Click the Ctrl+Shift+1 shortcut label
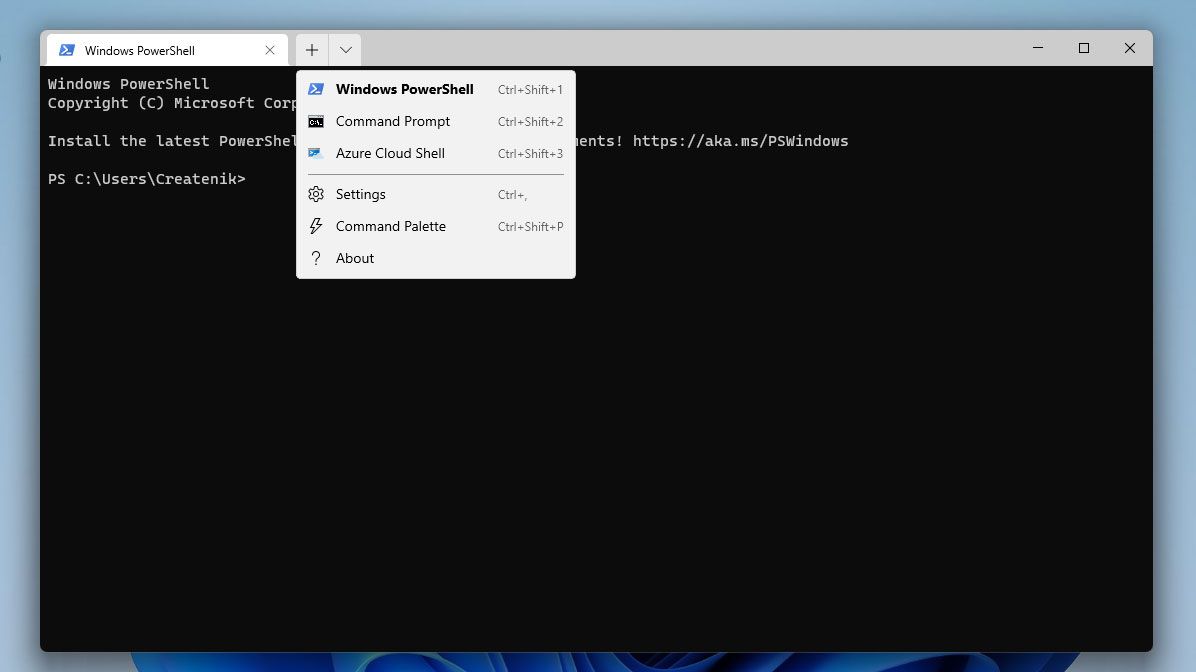 pos(530,90)
